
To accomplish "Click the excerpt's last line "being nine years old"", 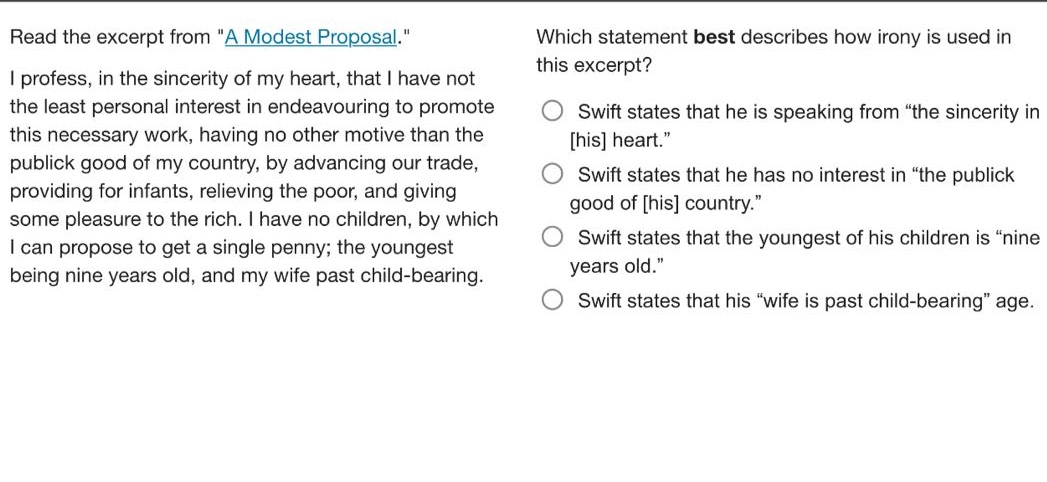I will [x=246, y=276].
